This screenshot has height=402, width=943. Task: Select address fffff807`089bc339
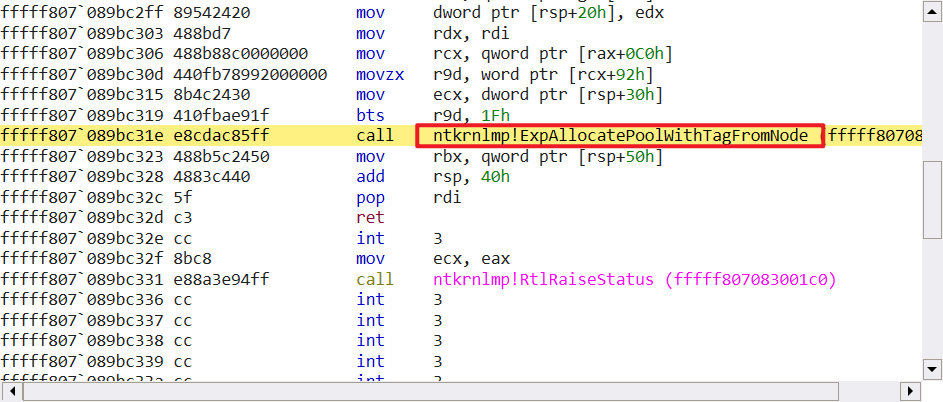click(81, 361)
